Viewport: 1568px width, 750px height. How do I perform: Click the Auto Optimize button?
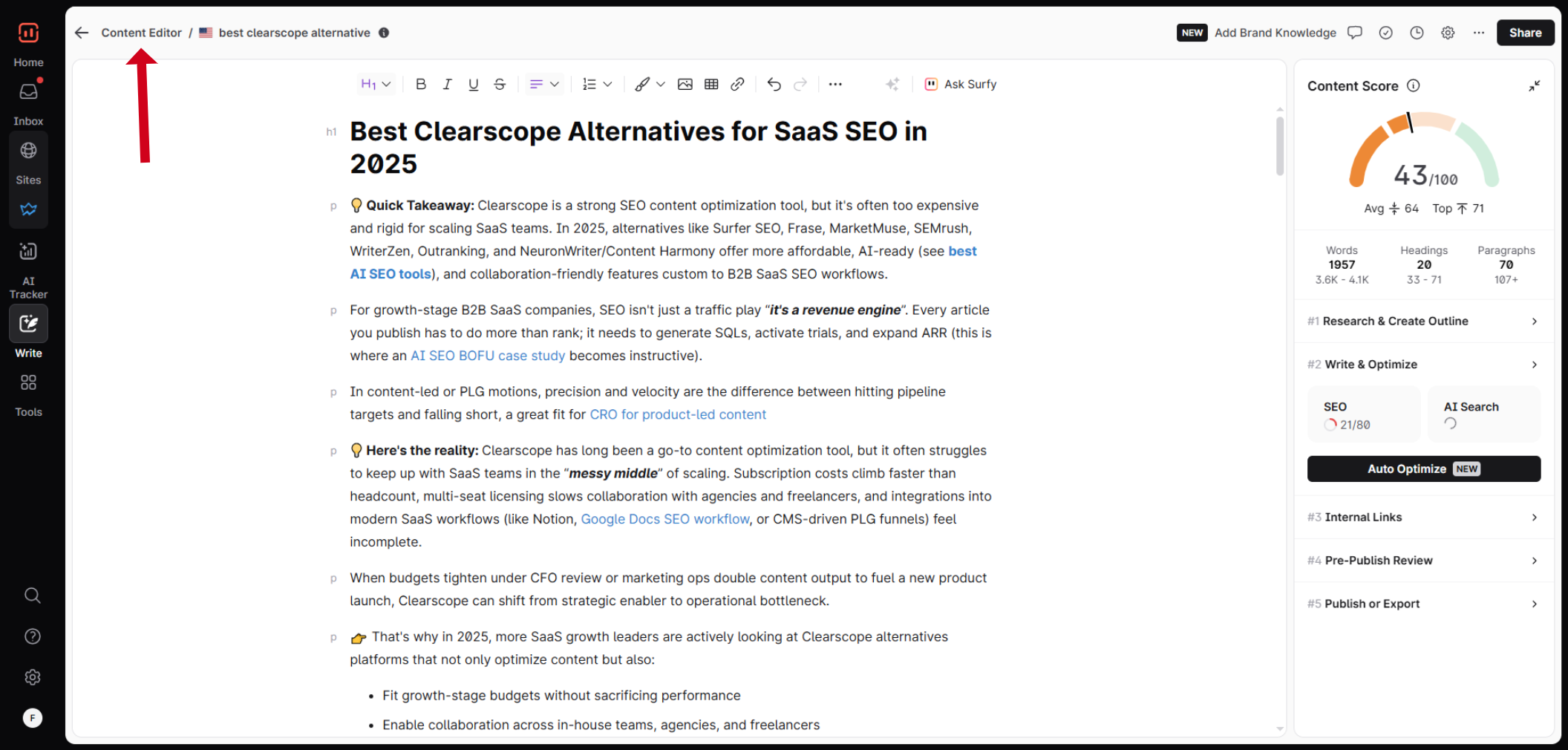[x=1423, y=469]
